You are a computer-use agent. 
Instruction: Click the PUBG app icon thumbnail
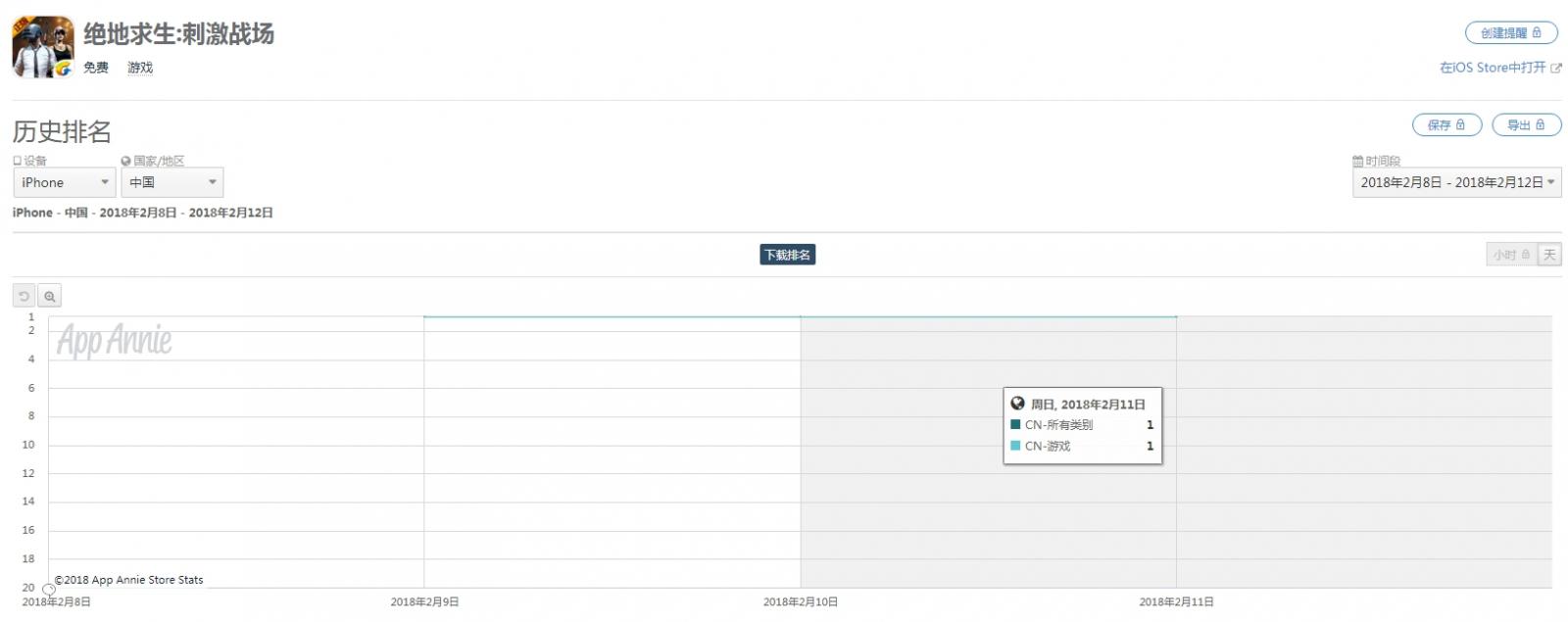click(43, 47)
